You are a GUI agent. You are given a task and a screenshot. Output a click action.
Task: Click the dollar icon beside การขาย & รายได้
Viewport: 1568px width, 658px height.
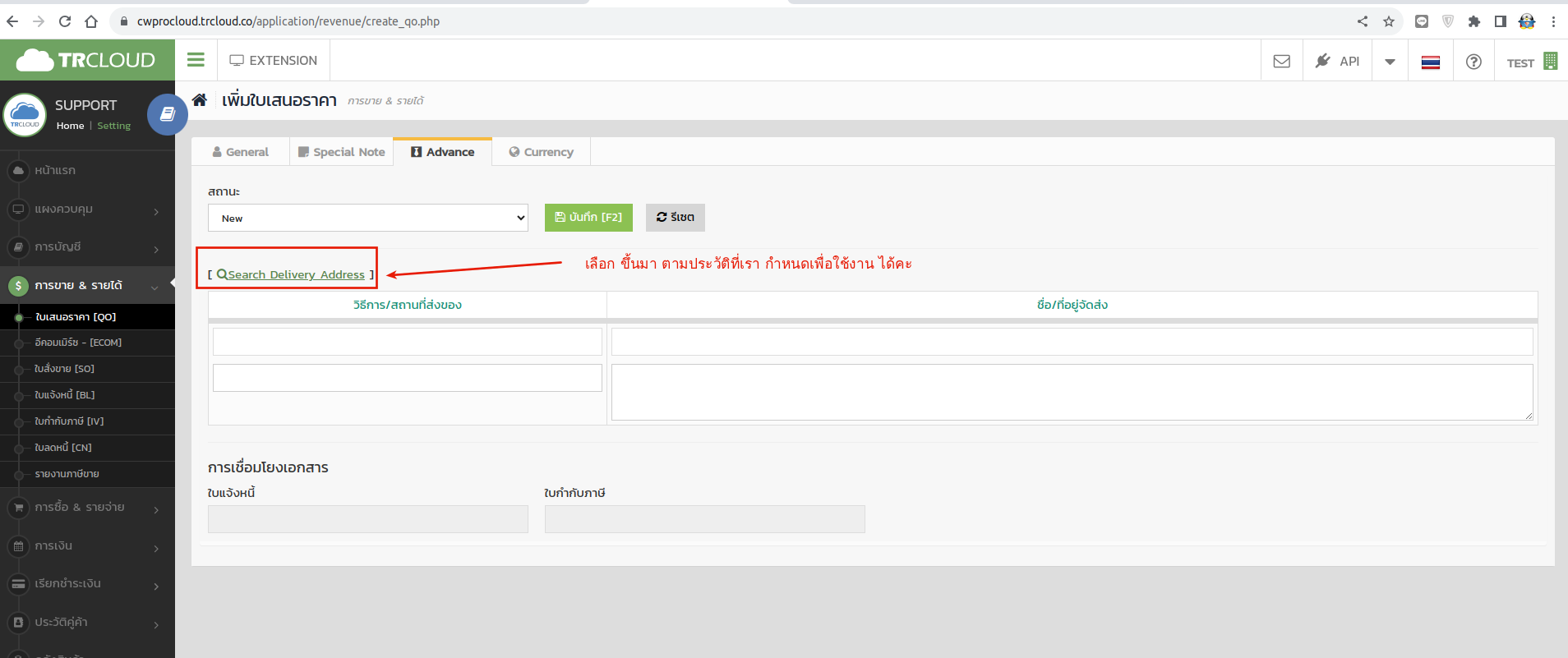18,285
